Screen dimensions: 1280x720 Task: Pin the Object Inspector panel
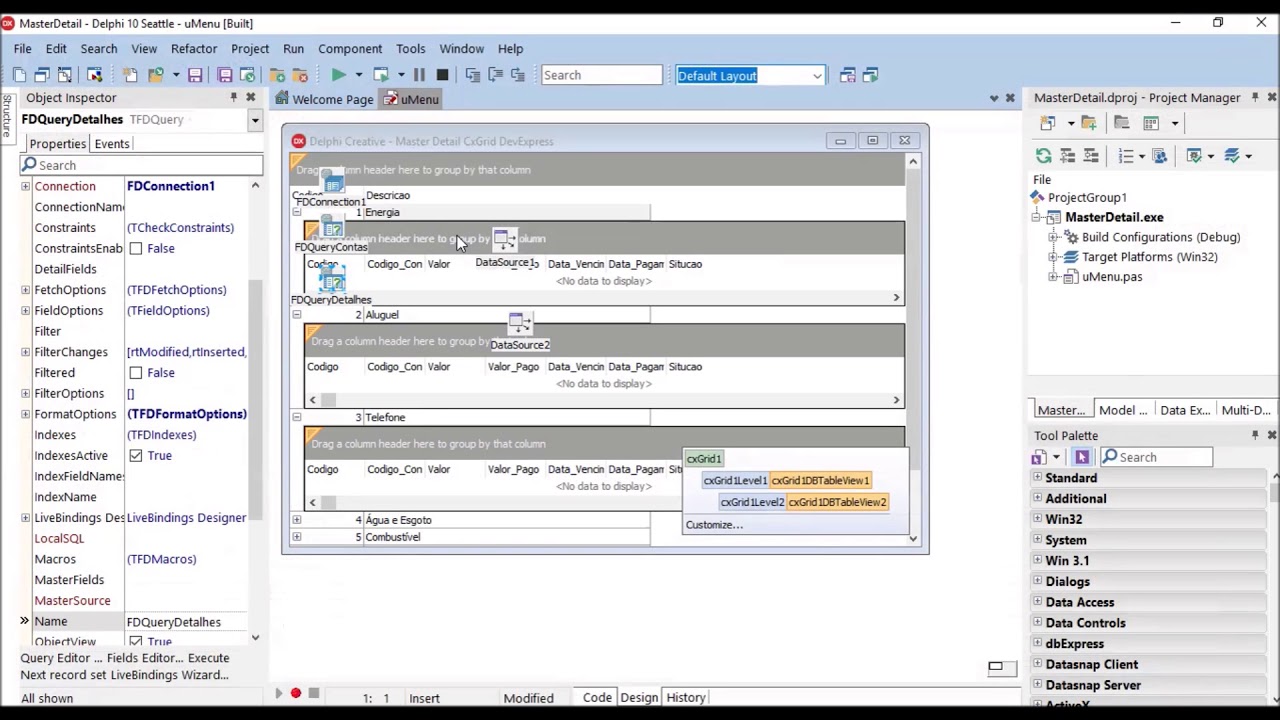(x=234, y=97)
